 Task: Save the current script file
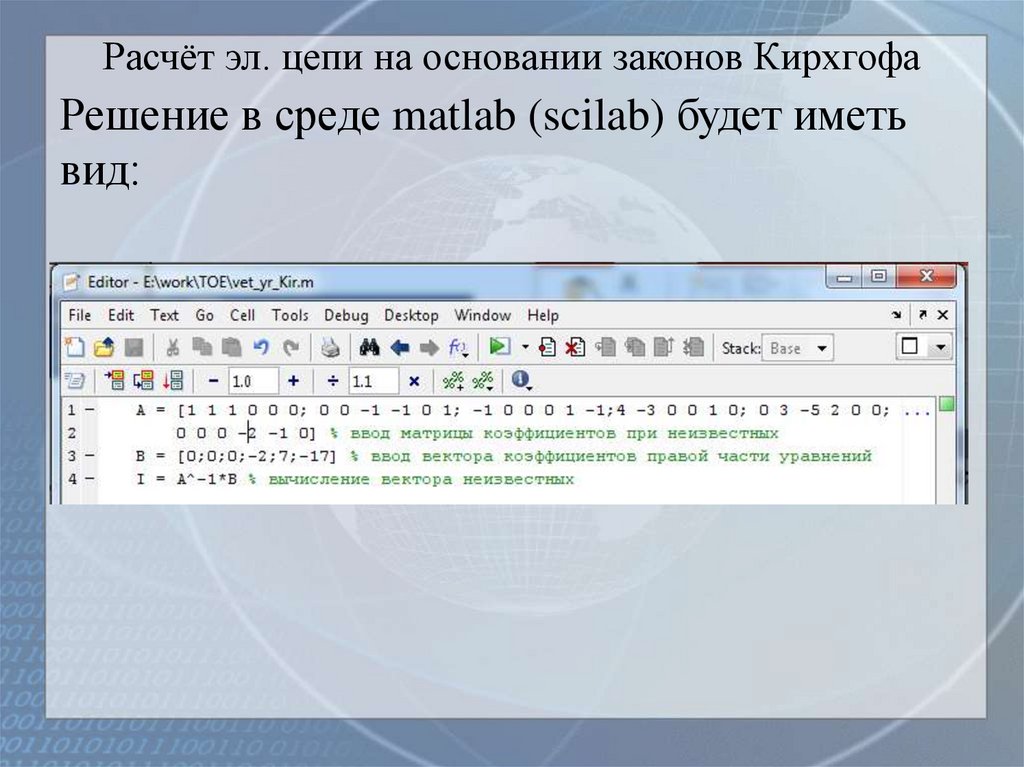pyautogui.click(x=133, y=347)
